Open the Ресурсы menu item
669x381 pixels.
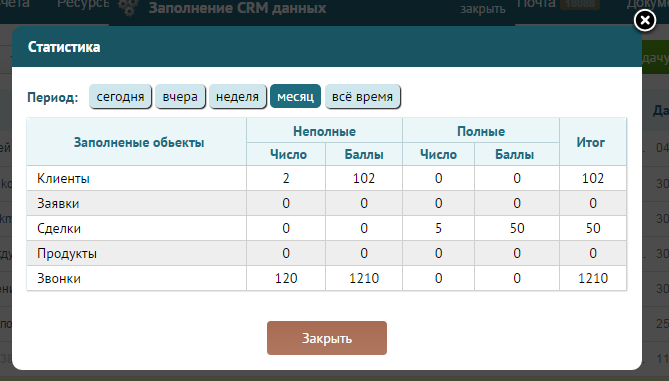[x=83, y=4]
